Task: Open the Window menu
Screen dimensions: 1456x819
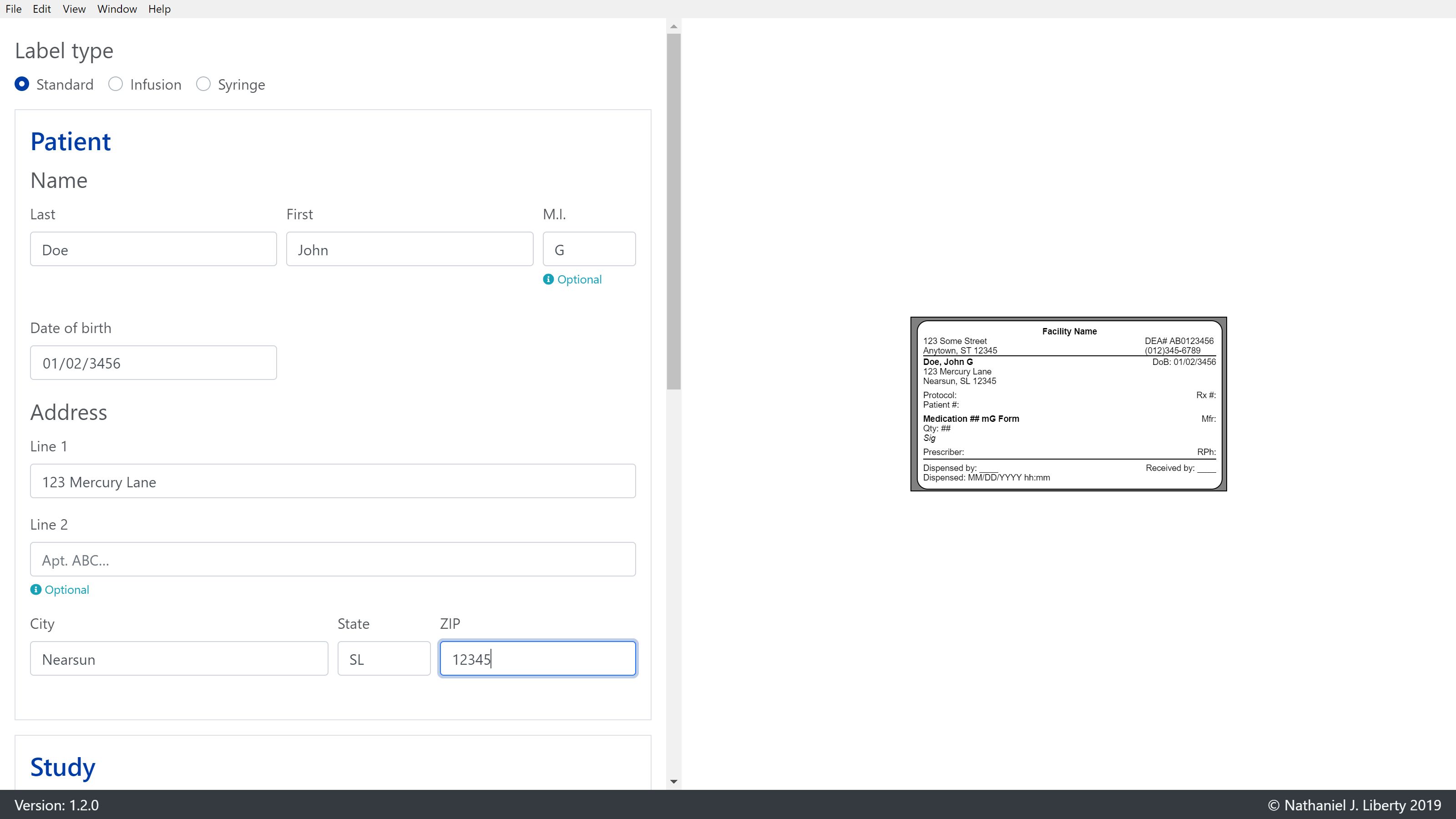Action: click(117, 9)
